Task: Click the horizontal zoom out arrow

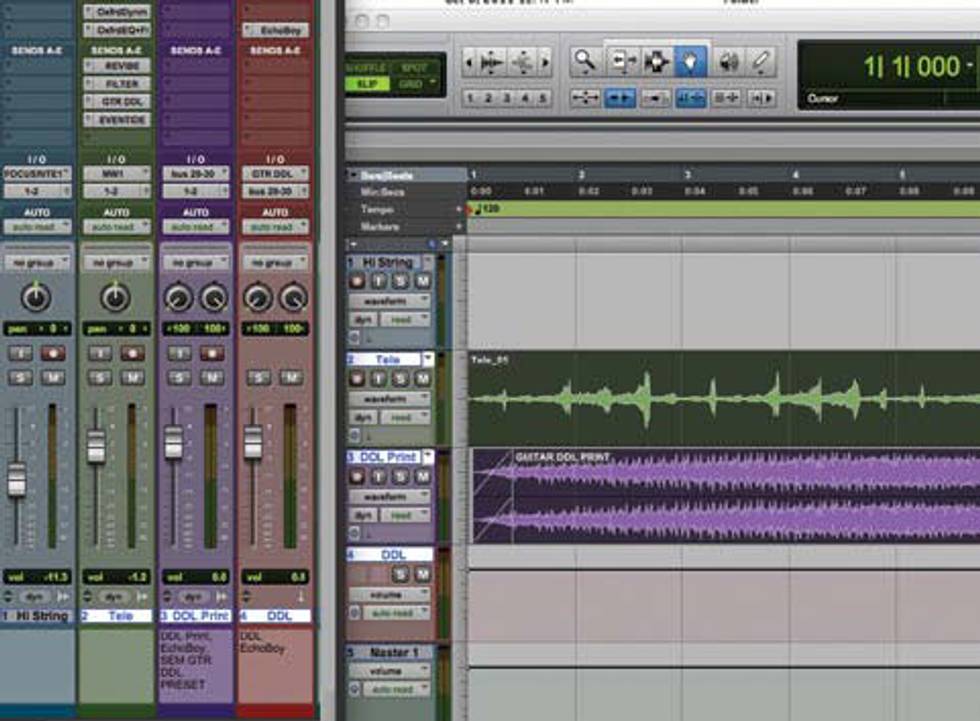Action: click(469, 62)
